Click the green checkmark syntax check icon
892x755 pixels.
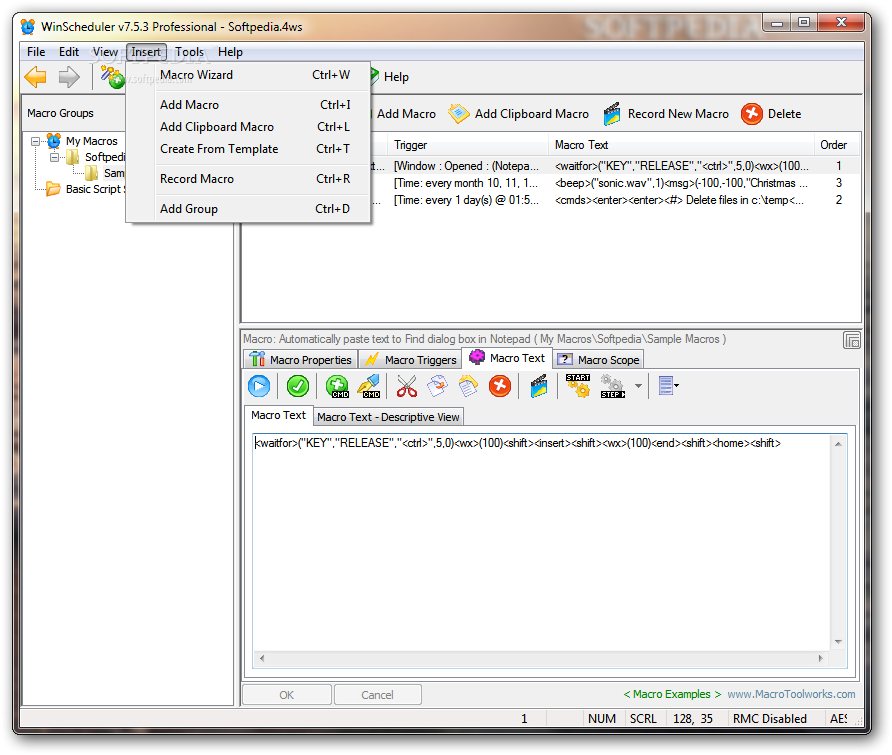tap(298, 386)
